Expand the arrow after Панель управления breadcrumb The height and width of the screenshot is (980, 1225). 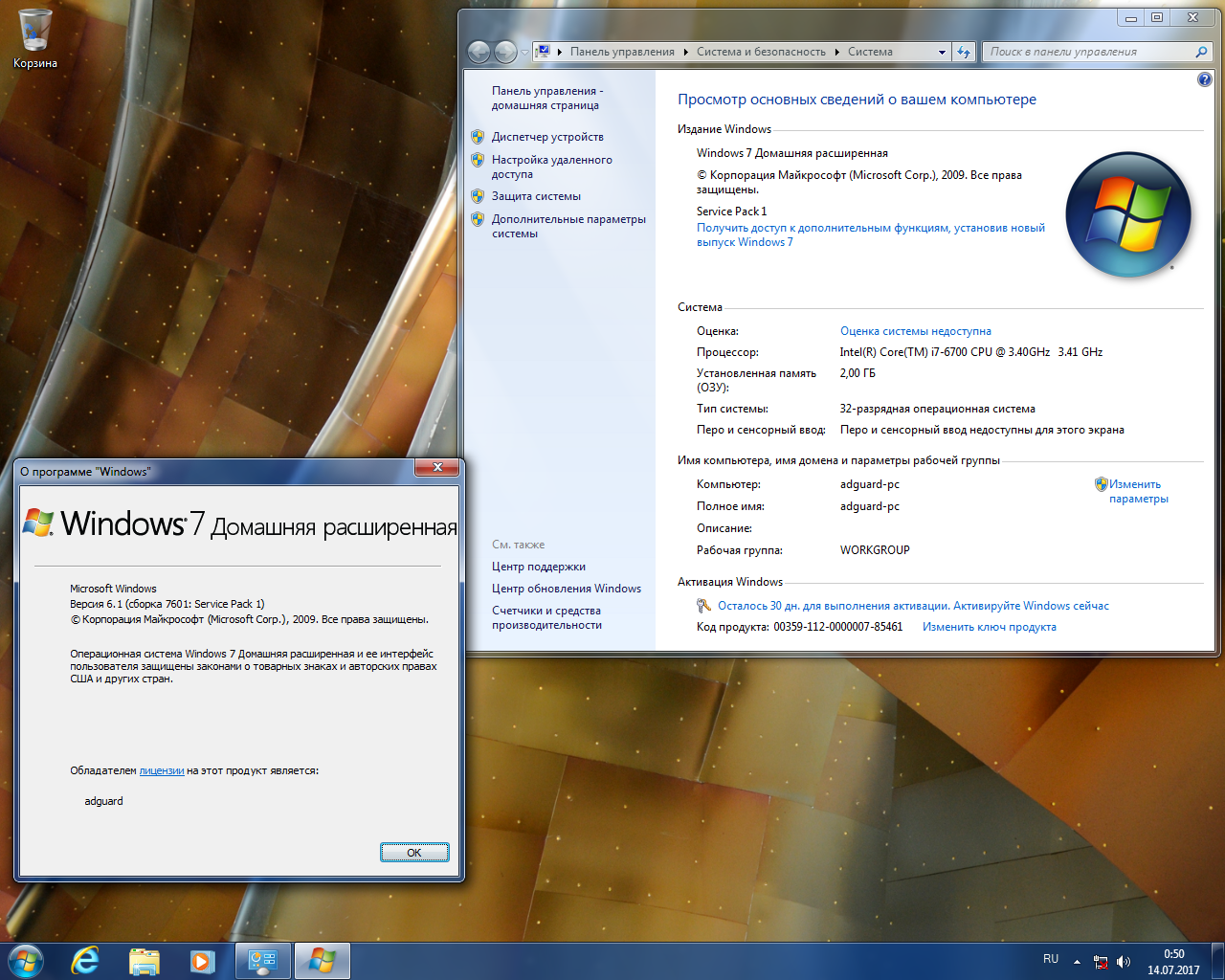click(686, 52)
